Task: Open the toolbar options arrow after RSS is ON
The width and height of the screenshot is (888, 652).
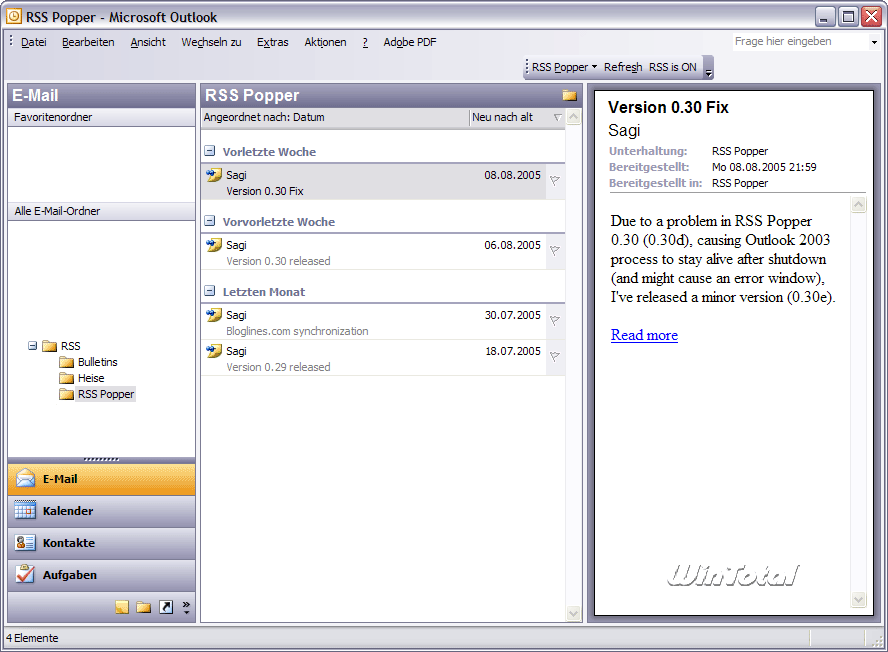Action: [708, 67]
